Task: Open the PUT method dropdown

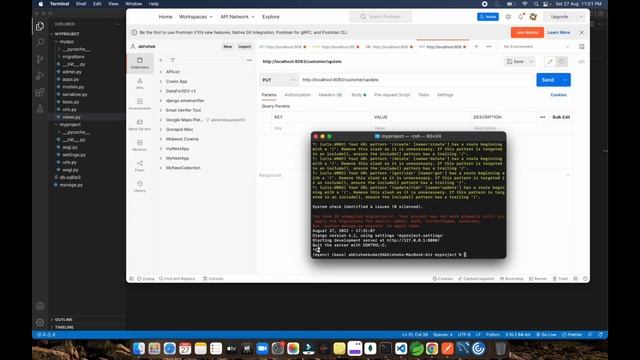Action: tap(278, 80)
